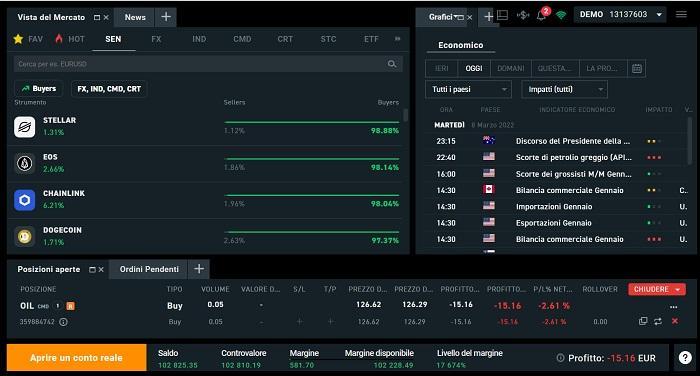This screenshot has width=700, height=376.
Task: Open the Impatti (tutti) dropdown
Action: (x=564, y=89)
